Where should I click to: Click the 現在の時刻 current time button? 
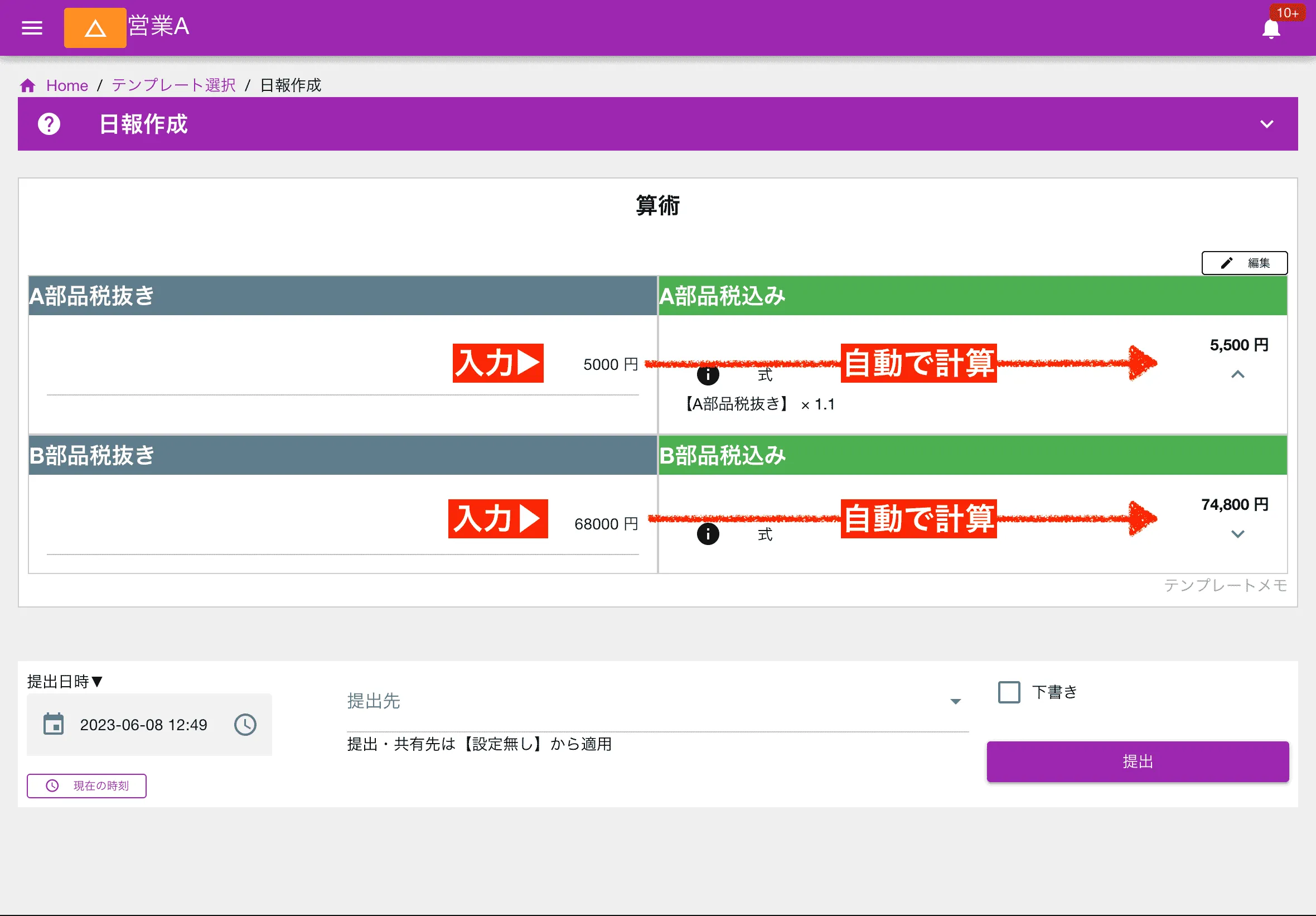(86, 786)
